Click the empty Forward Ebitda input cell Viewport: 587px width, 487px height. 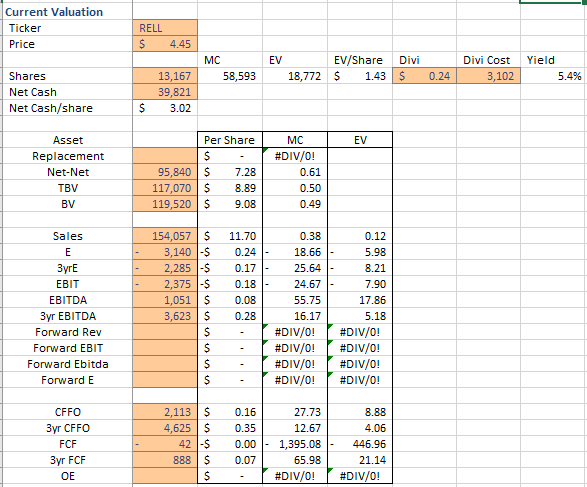click(x=165, y=364)
